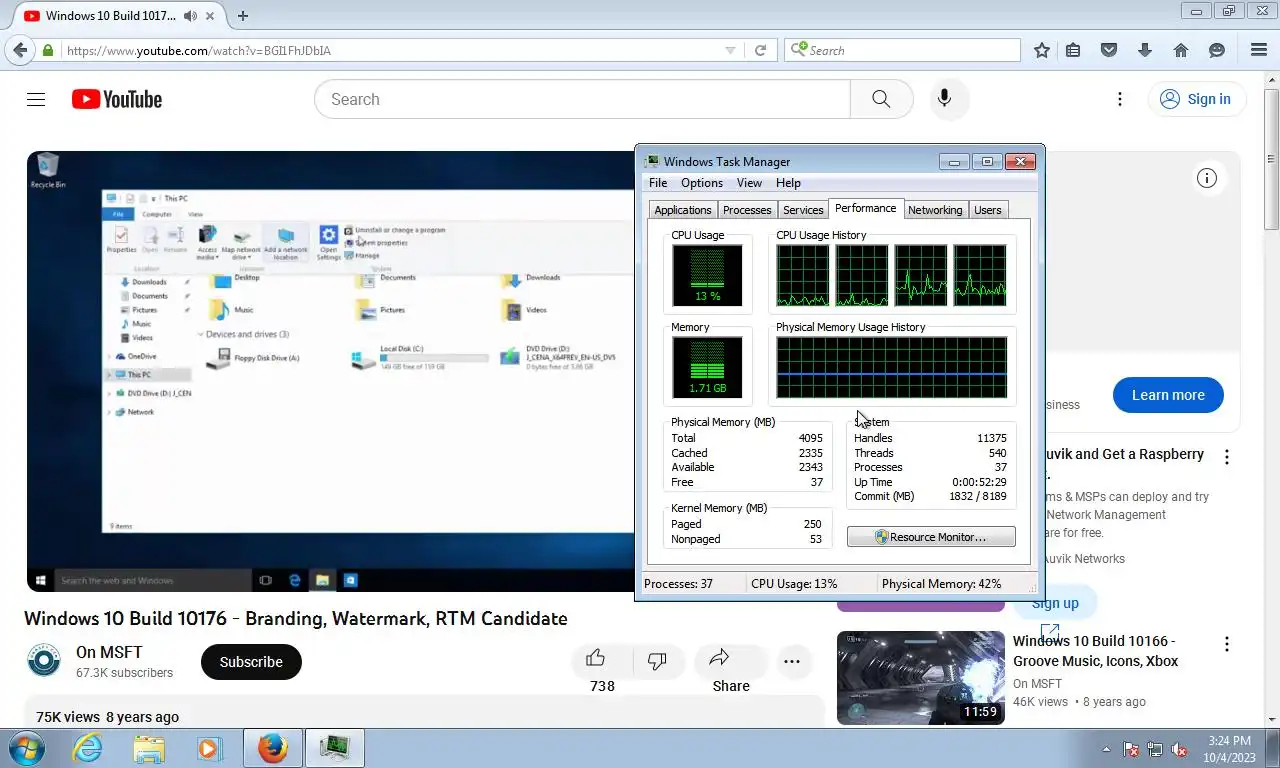Go back with Firefox back arrow
Screen dimensions: 1280x768
coord(20,50)
